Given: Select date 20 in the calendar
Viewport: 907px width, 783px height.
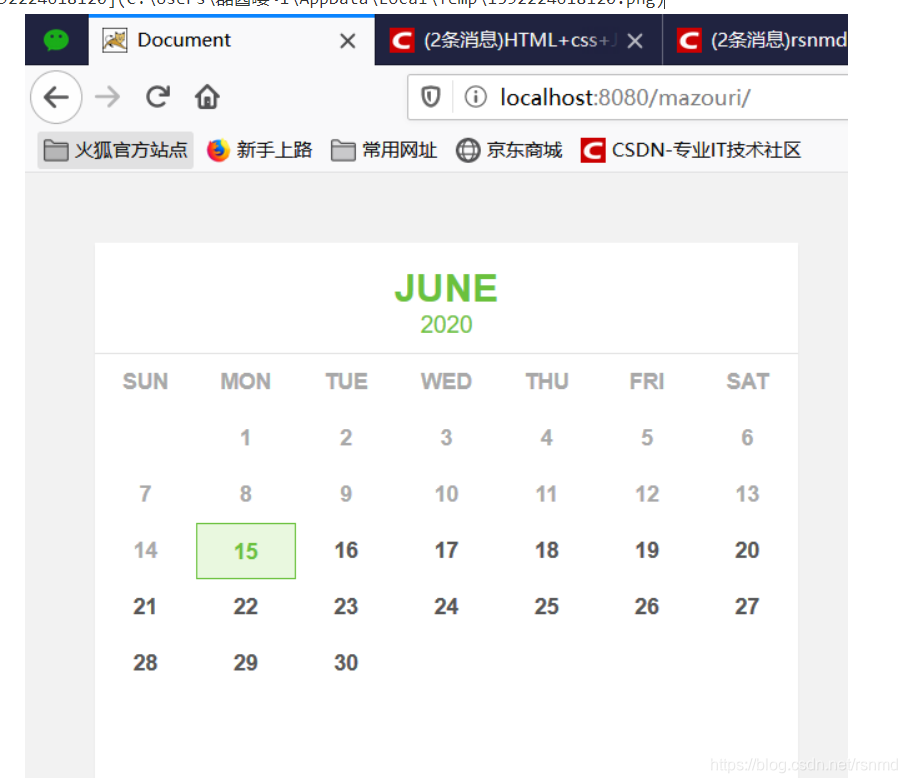Looking at the screenshot, I should coord(747,550).
